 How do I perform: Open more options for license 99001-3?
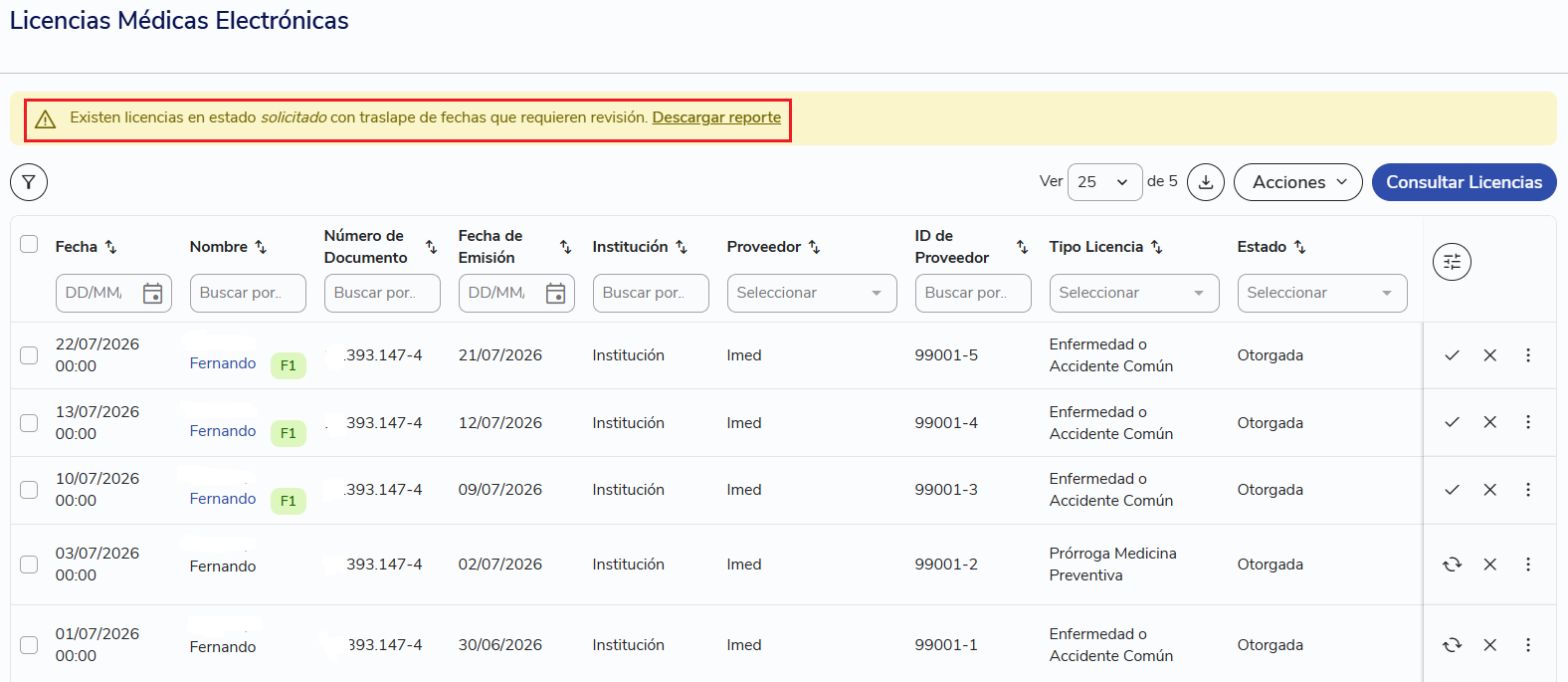[1528, 490]
